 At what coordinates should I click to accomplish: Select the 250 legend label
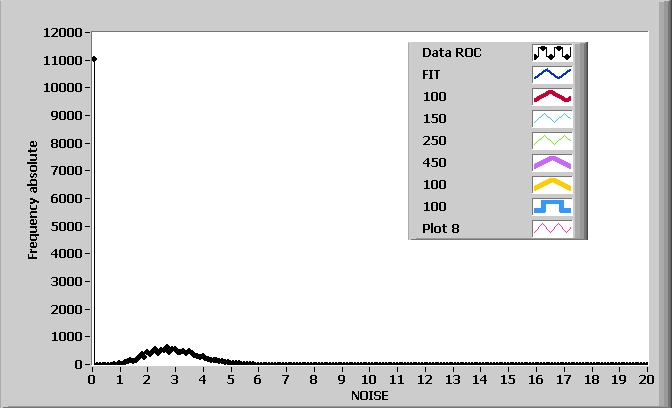click(x=434, y=140)
